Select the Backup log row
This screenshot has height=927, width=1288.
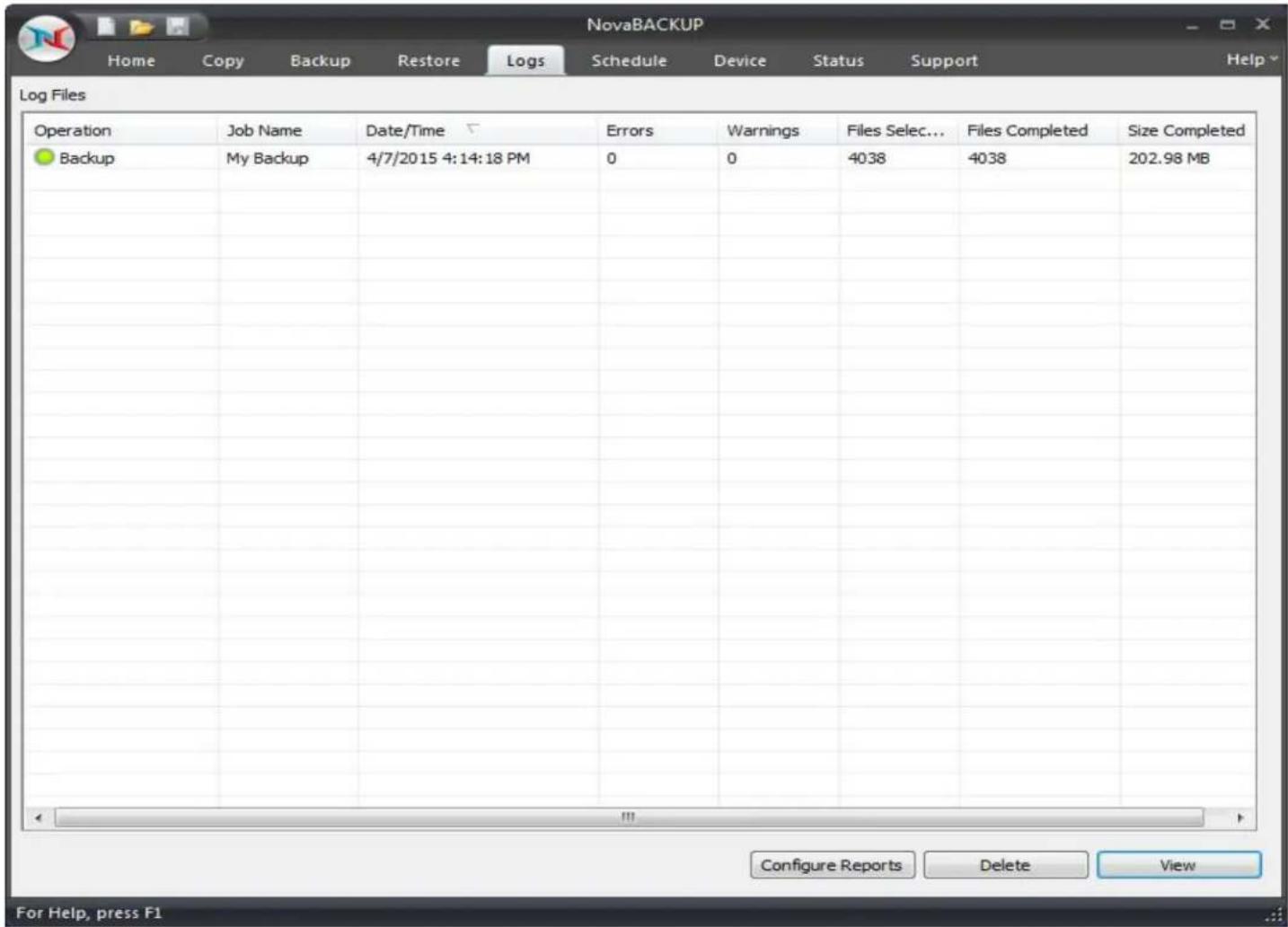pyautogui.click(x=640, y=158)
